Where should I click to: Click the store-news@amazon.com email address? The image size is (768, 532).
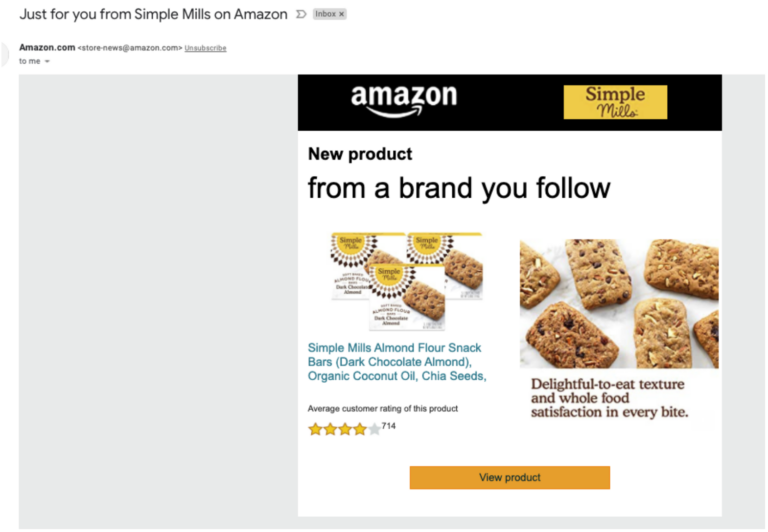coord(130,48)
